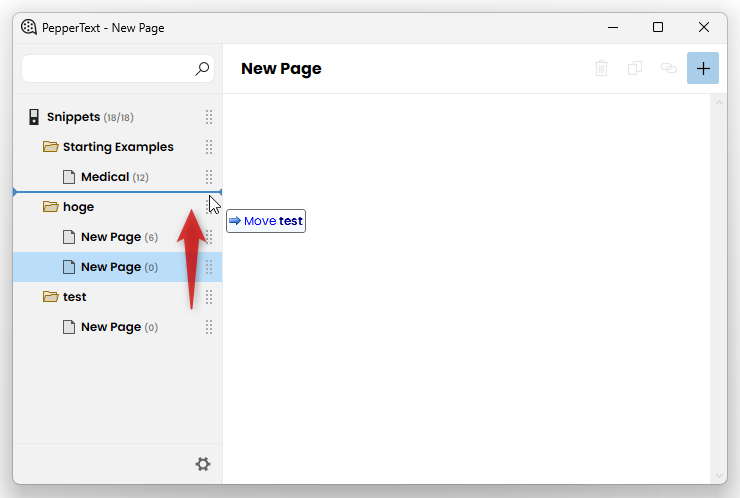Click the New Page title heading
This screenshot has height=498, width=740.
click(281, 69)
